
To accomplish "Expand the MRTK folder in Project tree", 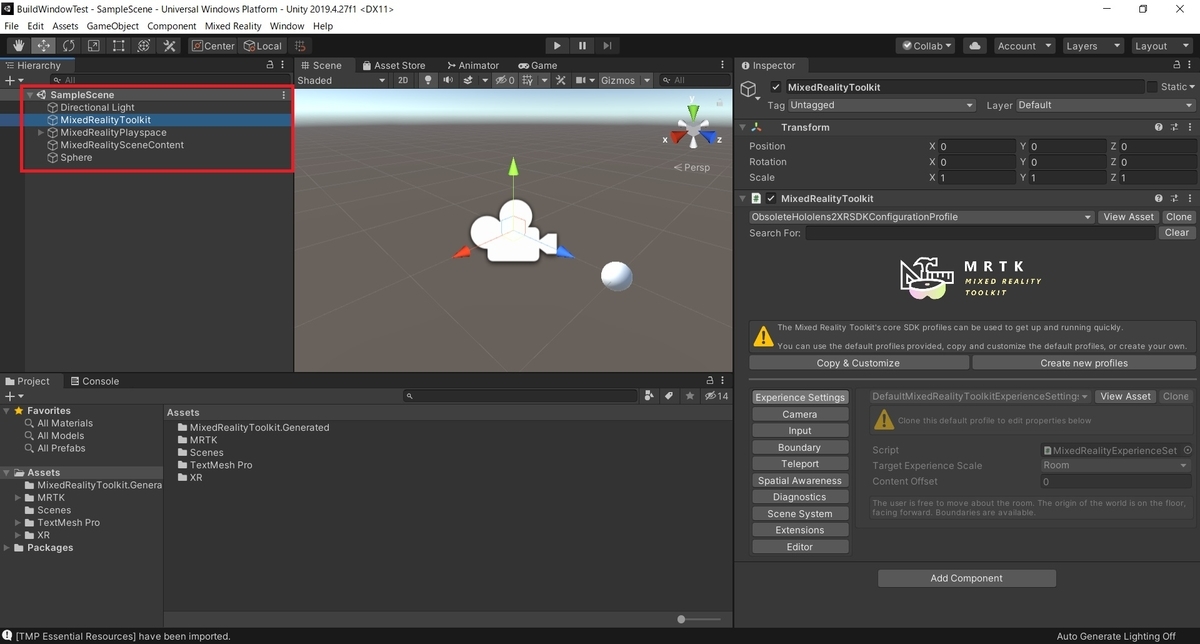I will click(x=18, y=497).
